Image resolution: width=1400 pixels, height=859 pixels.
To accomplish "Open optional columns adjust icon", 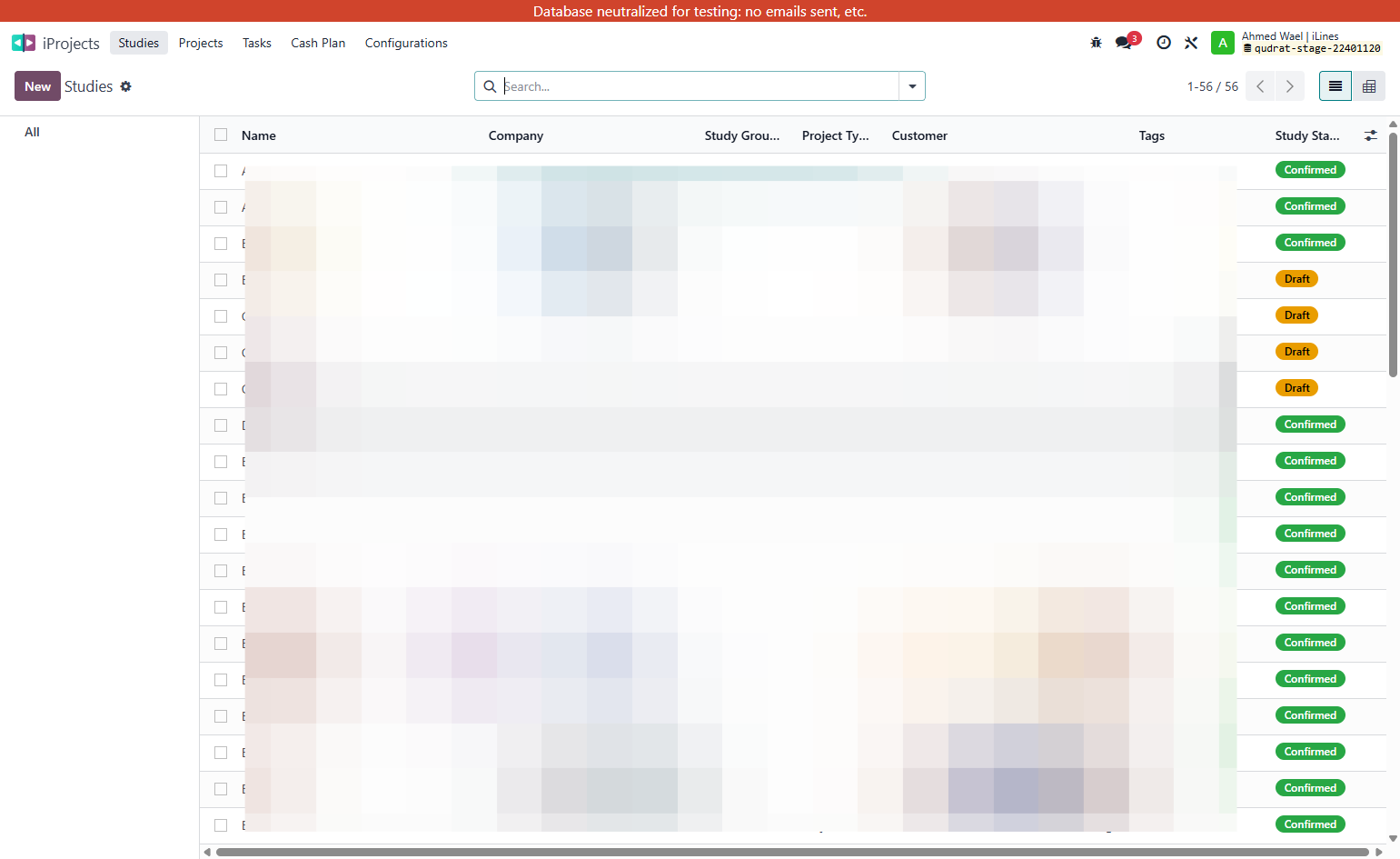I will pos(1371,135).
